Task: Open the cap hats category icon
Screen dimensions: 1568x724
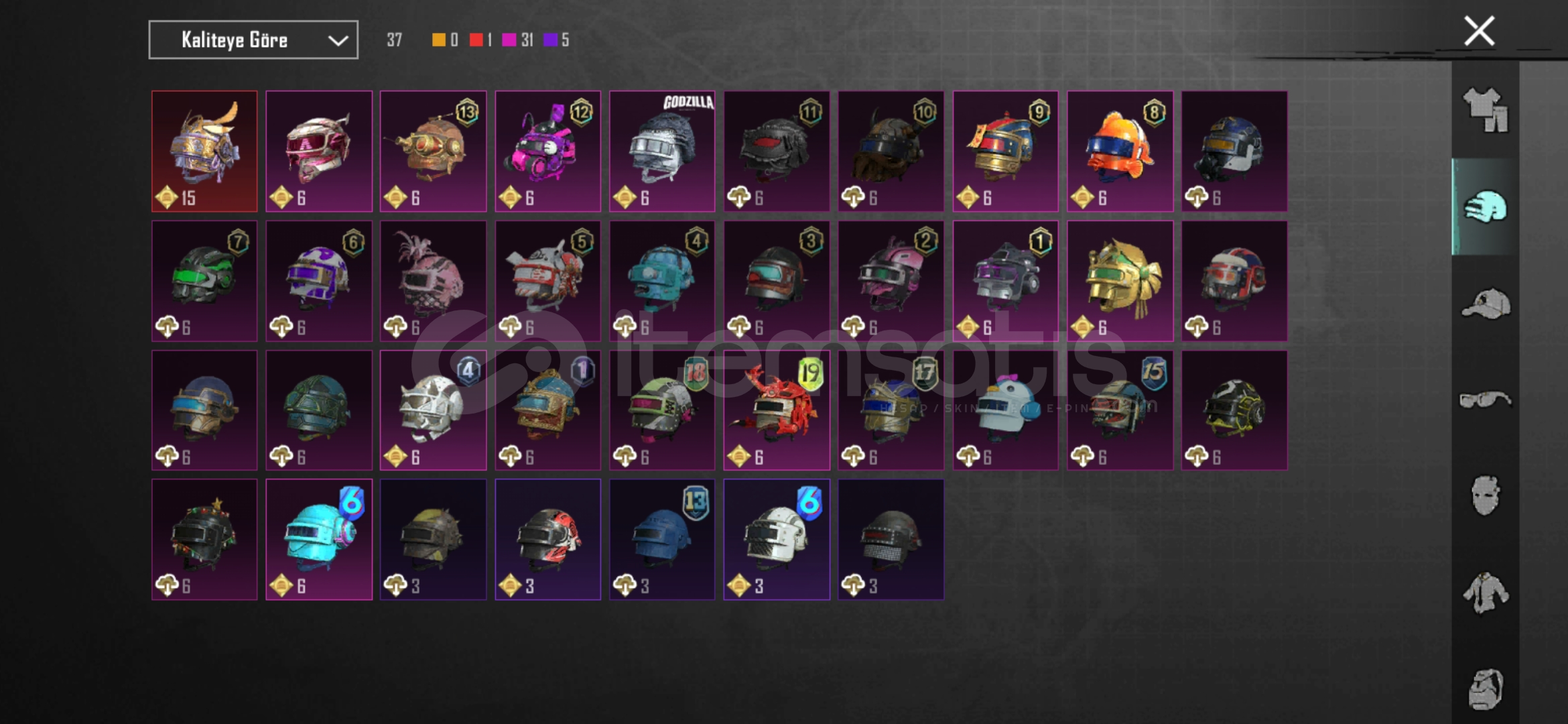Action: tap(1486, 303)
